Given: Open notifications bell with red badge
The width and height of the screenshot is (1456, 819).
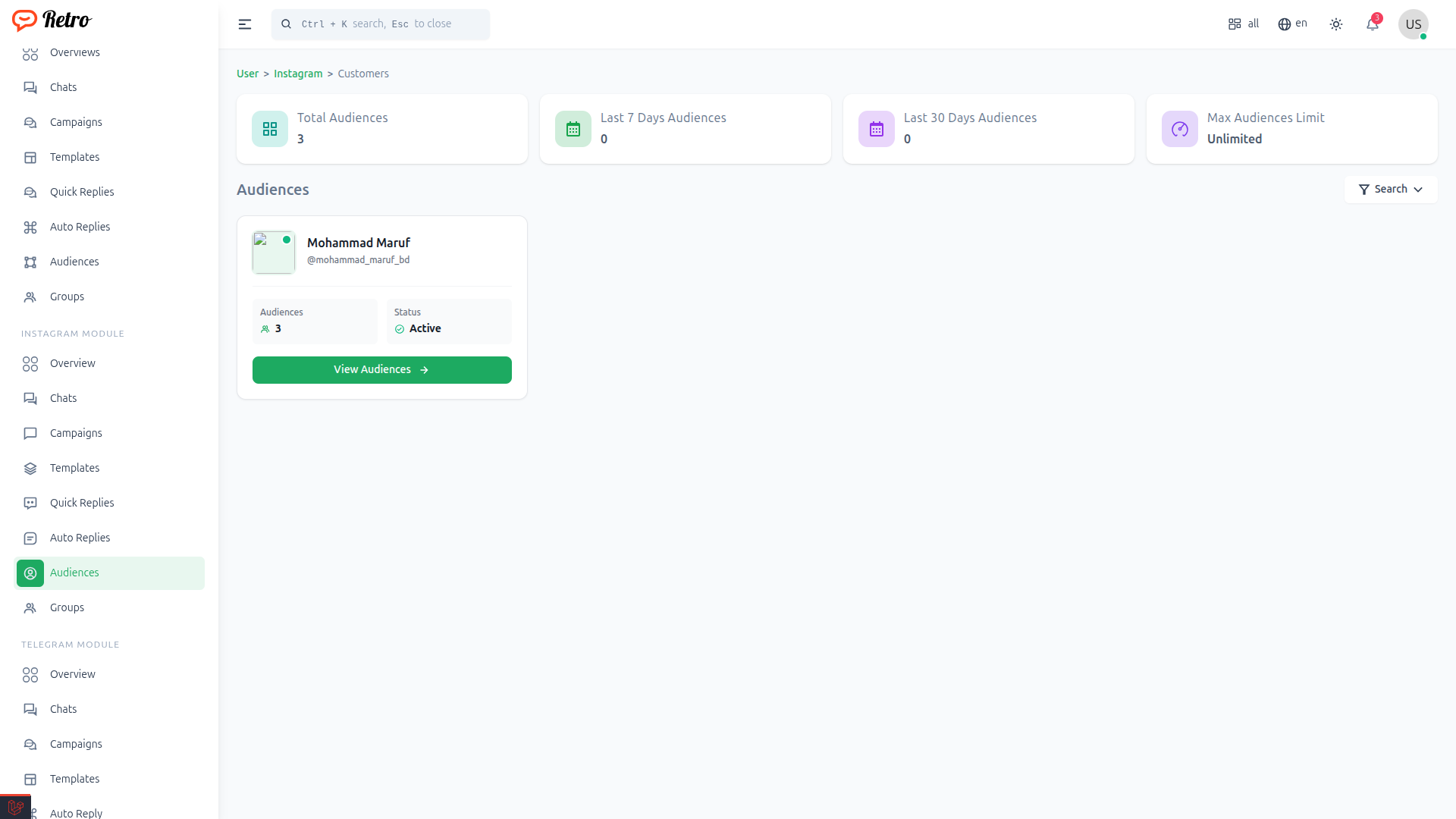Looking at the screenshot, I should tap(1373, 24).
